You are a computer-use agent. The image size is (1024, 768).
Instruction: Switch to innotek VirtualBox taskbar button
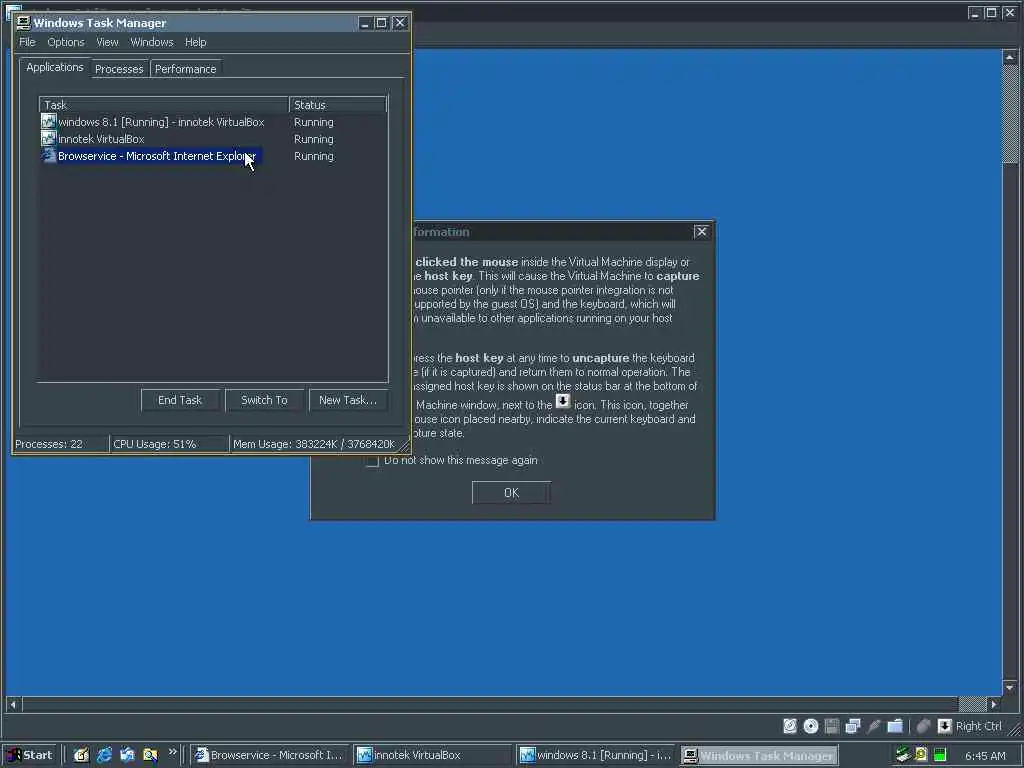click(434, 755)
